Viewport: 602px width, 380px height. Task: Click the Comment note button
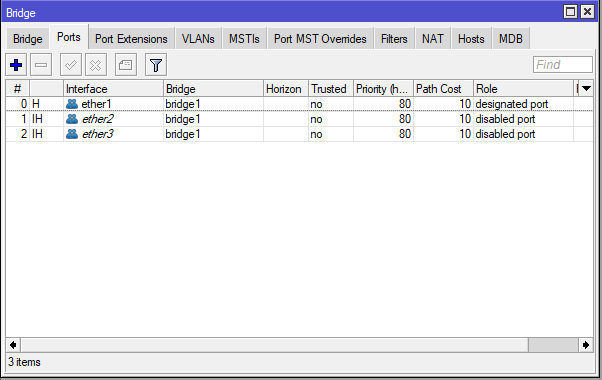pyautogui.click(x=126, y=65)
